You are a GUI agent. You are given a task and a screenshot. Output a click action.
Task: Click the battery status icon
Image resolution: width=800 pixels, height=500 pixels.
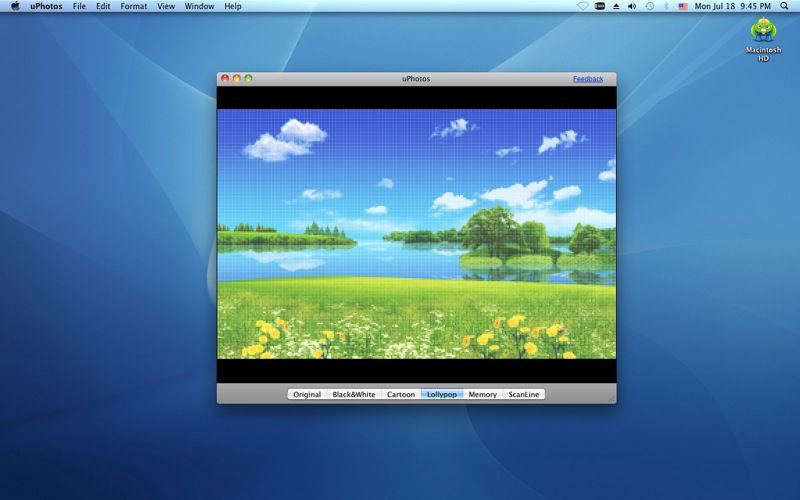click(x=600, y=6)
